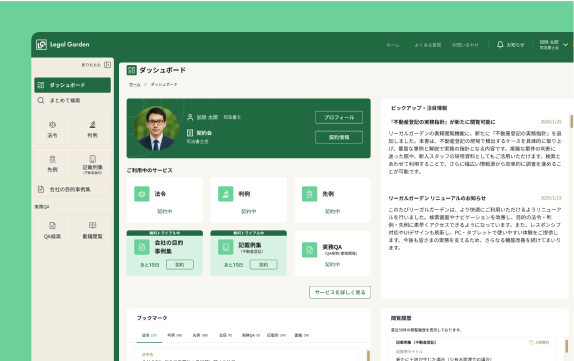Open the 法令 tile in the sidebar
The width and height of the screenshot is (574, 361).
click(x=52, y=129)
